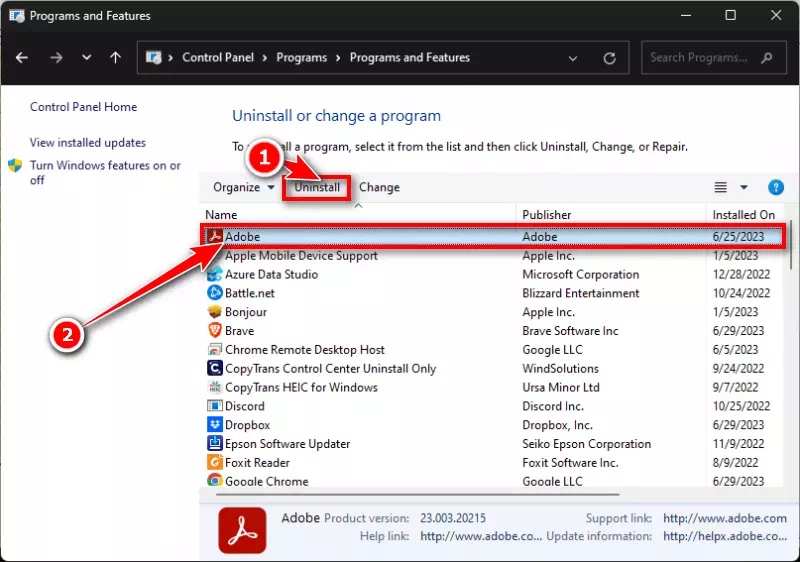
Task: Sort by the Publisher column header
Action: coord(546,215)
